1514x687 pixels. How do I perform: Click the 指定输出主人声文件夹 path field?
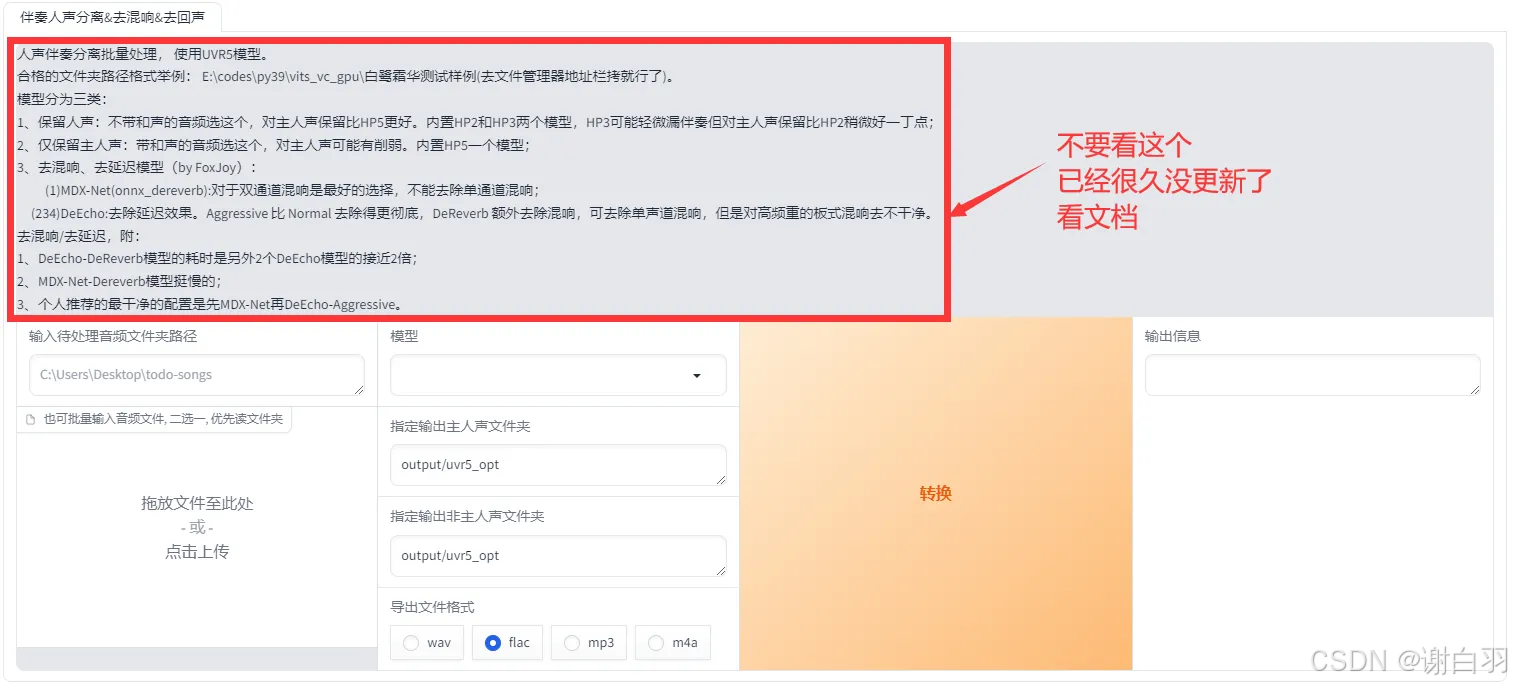[558, 465]
